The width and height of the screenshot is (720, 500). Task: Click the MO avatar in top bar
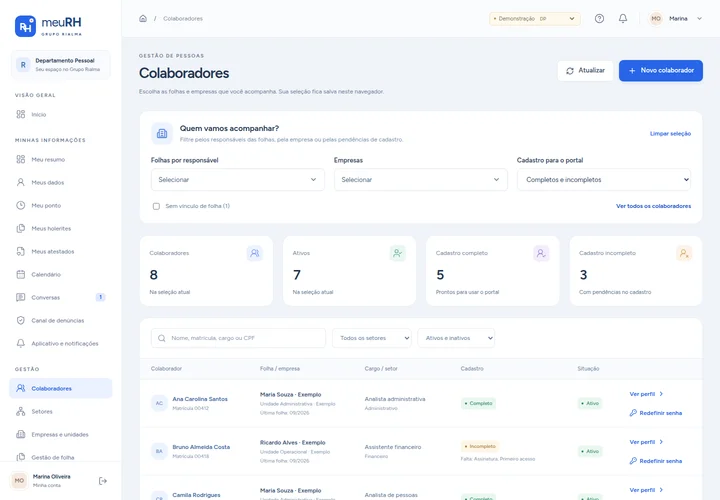point(656,18)
